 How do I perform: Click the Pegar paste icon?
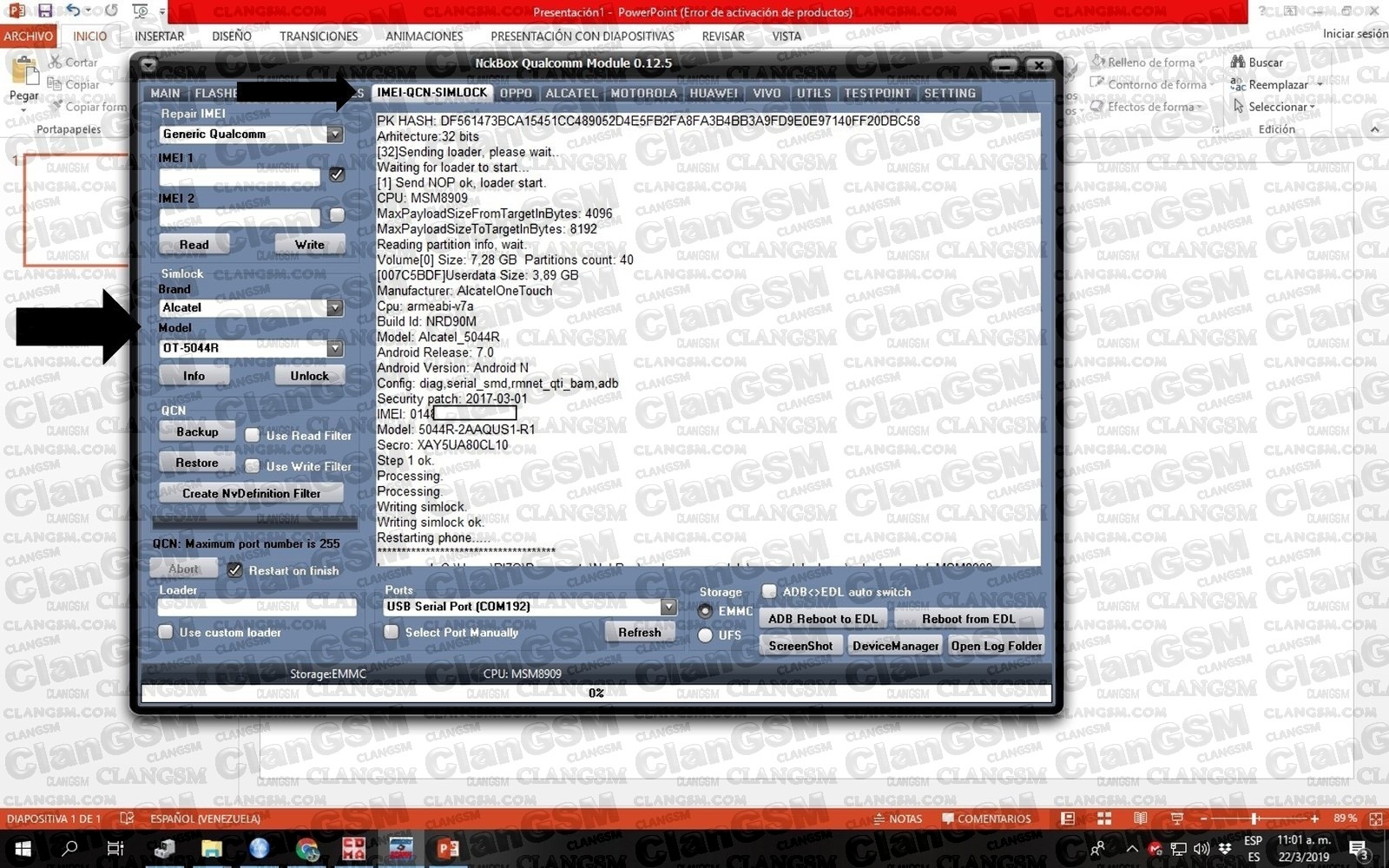(x=23, y=71)
